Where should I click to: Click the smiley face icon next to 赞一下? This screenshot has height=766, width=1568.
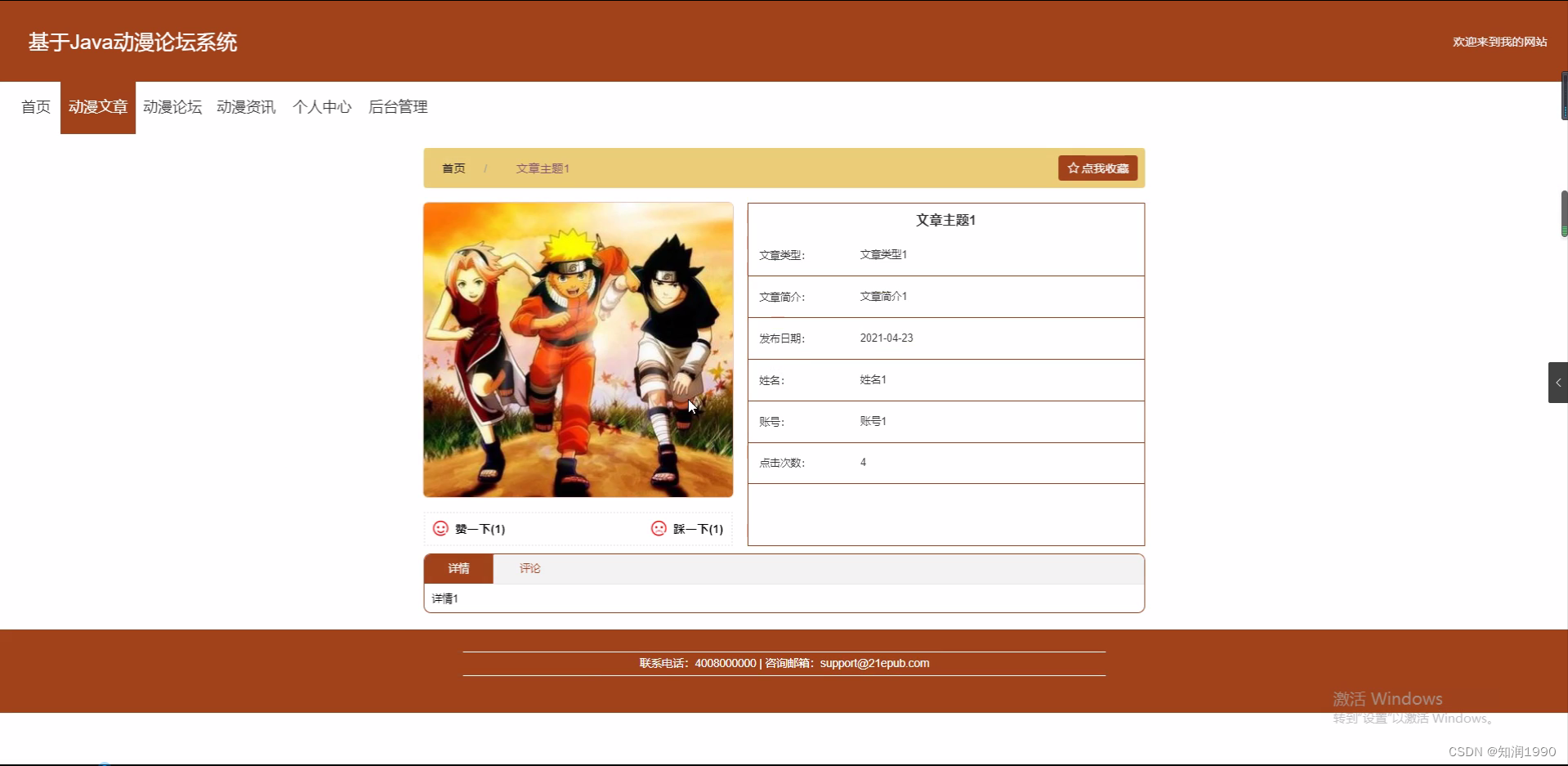(x=440, y=529)
